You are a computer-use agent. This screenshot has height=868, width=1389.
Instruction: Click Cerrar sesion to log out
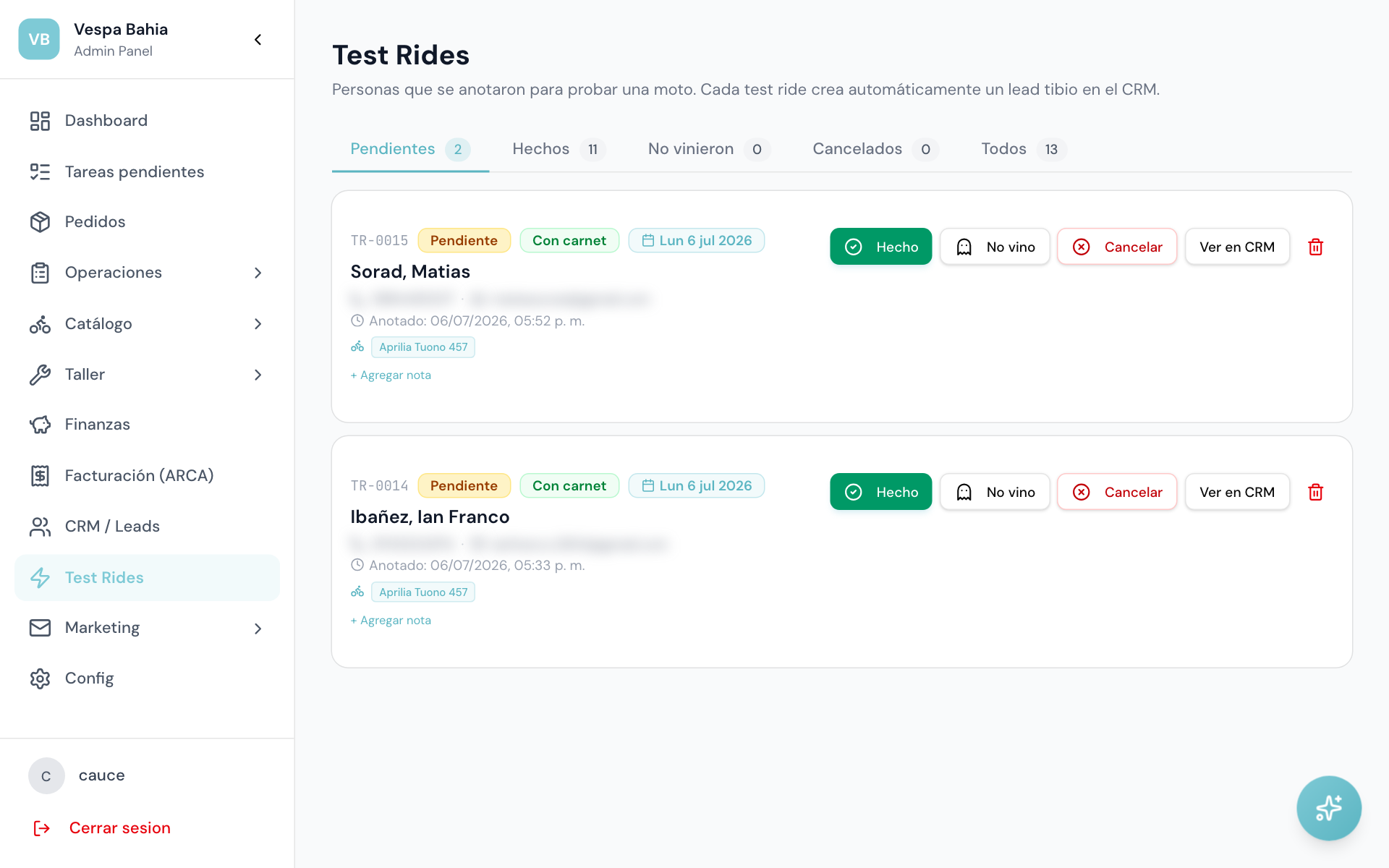tap(120, 828)
